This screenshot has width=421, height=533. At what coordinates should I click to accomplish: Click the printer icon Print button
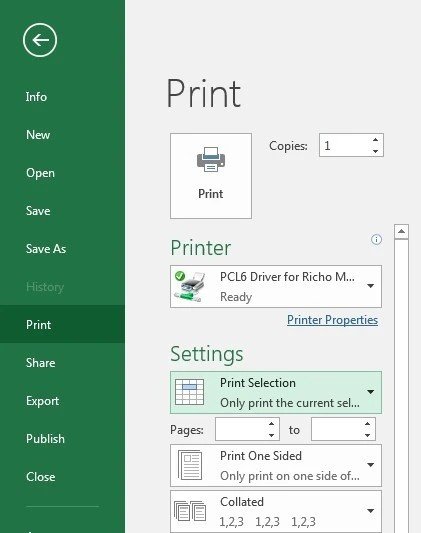click(211, 176)
